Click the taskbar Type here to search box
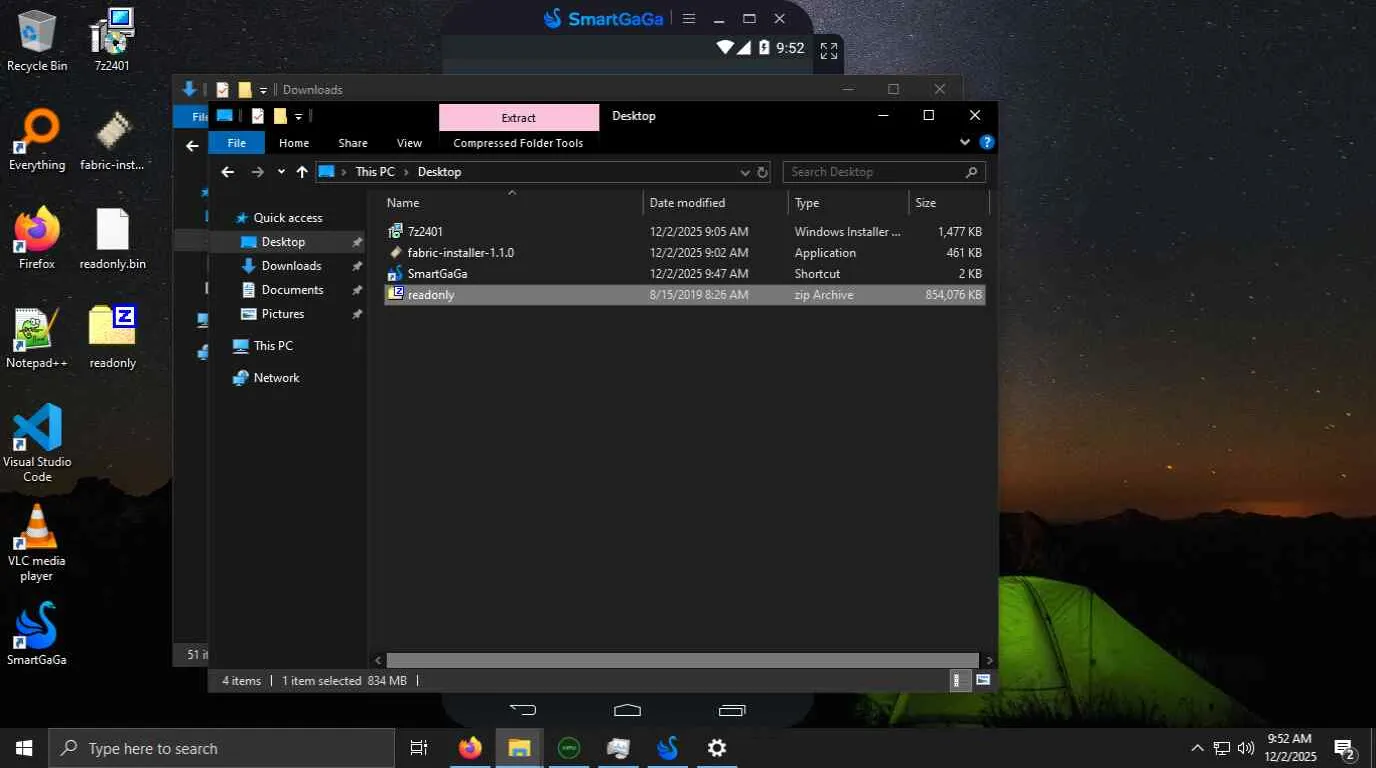Screen dimensions: 1376x768 [x=222, y=748]
